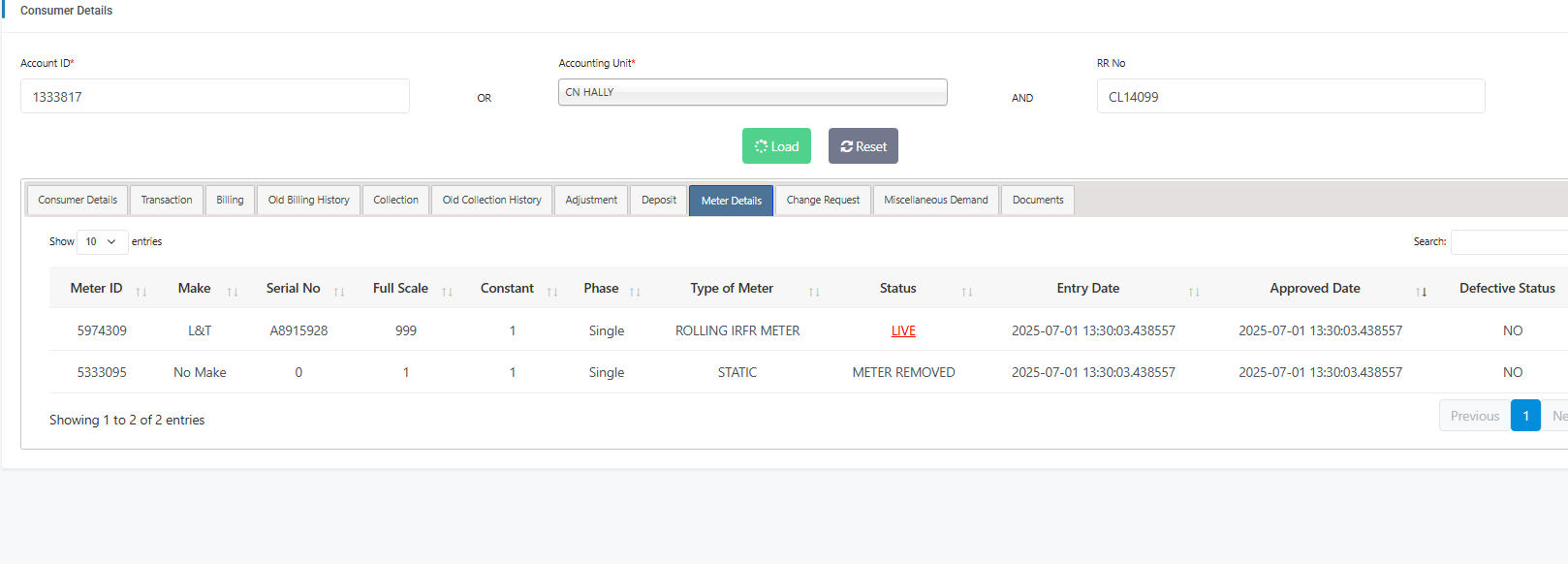Sort by Serial No arrows icon
Image resolution: width=1568 pixels, height=564 pixels.
pyautogui.click(x=339, y=292)
